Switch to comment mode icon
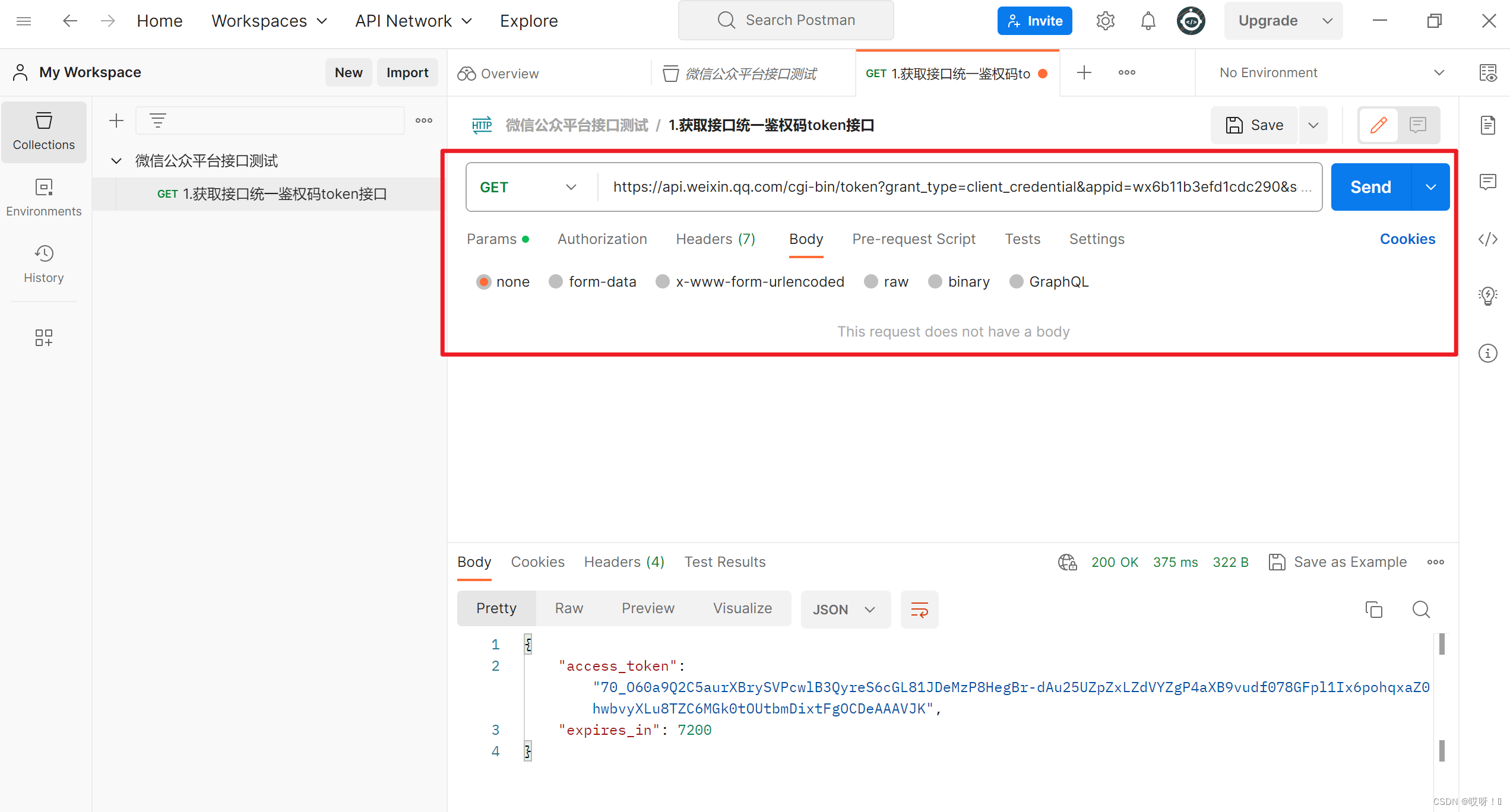 pyautogui.click(x=1418, y=125)
